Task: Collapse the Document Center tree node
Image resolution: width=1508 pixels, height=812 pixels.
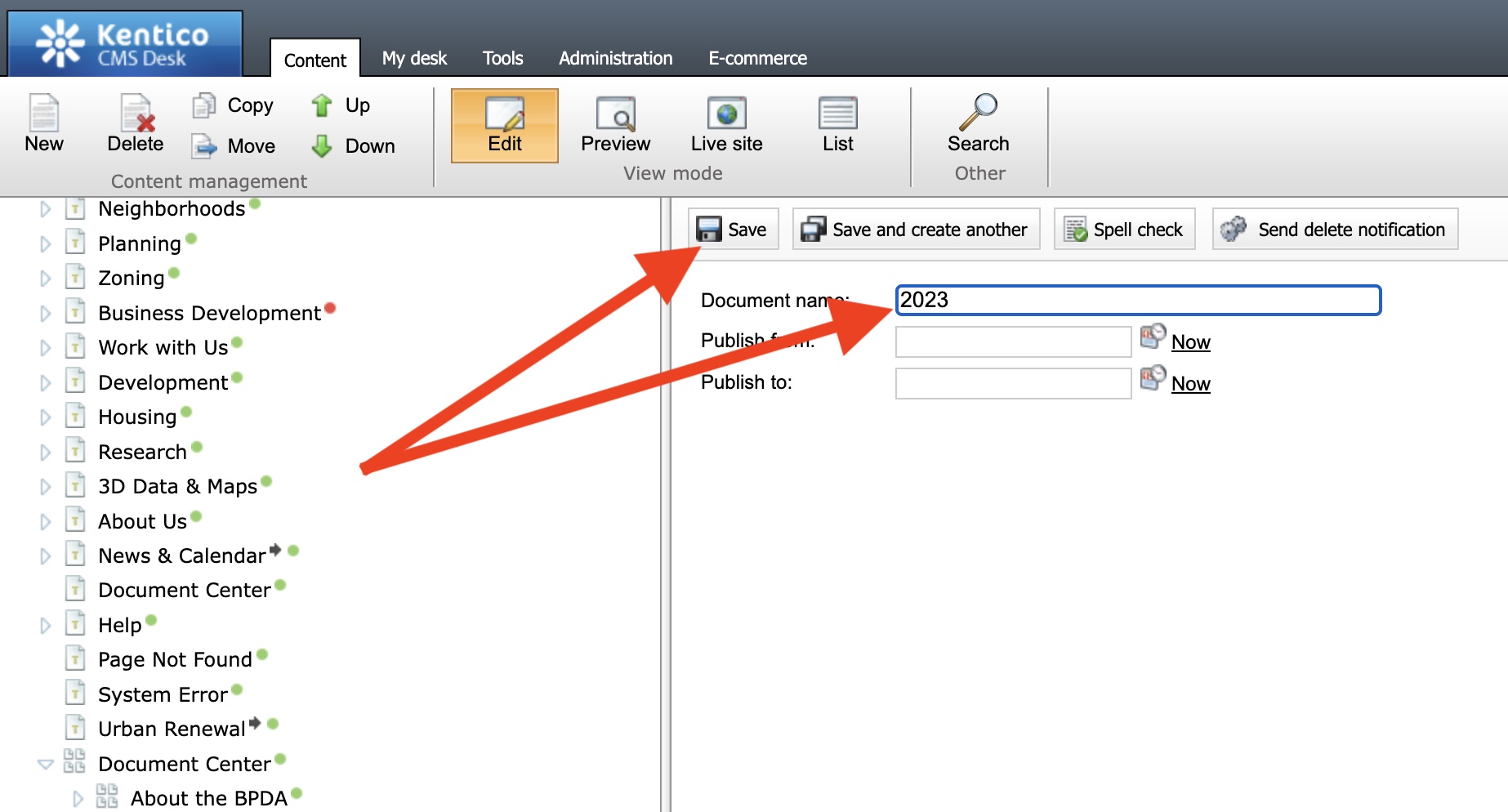Action: (x=46, y=765)
